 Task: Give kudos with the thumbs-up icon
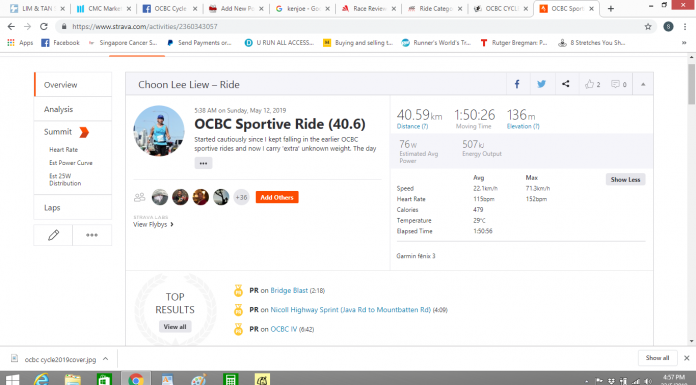(x=593, y=84)
